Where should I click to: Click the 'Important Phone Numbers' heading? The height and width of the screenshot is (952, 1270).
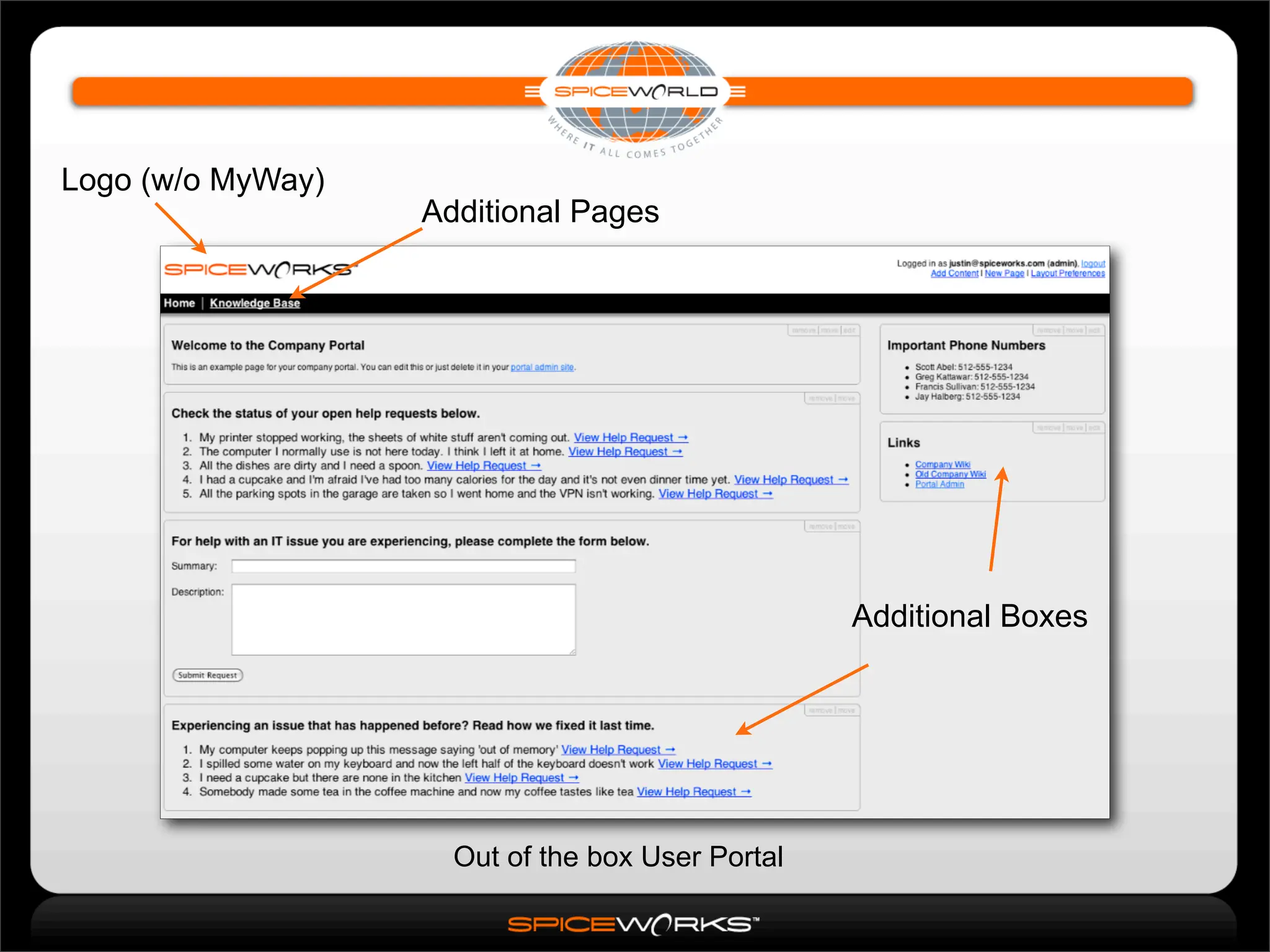(x=966, y=346)
